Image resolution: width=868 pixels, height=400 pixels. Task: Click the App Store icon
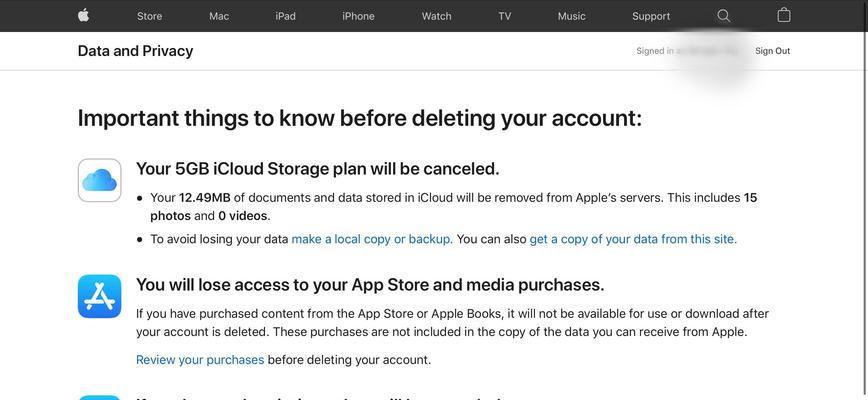[100, 297]
